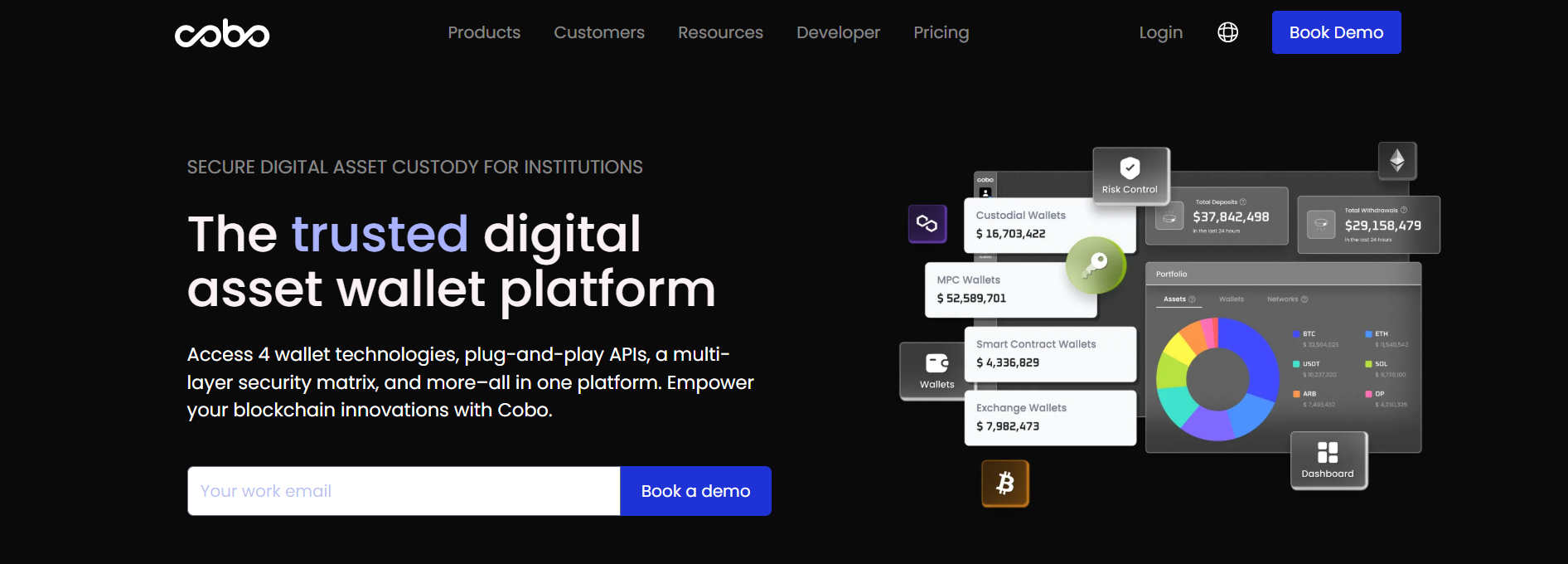Switch to the Wallets portfolio tab
The width and height of the screenshot is (1568, 564).
[x=1231, y=299]
